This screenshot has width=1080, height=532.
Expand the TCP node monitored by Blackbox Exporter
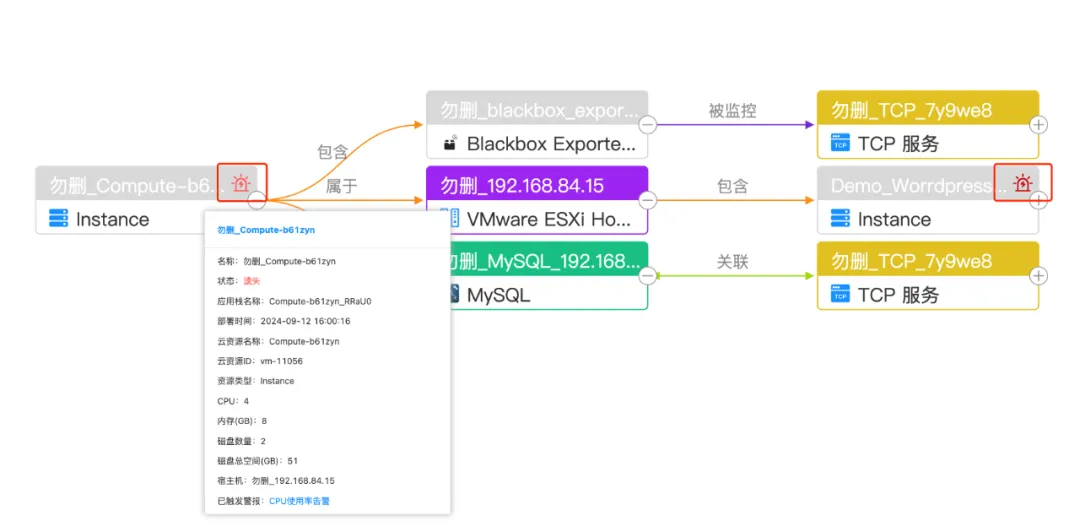coord(1039,125)
